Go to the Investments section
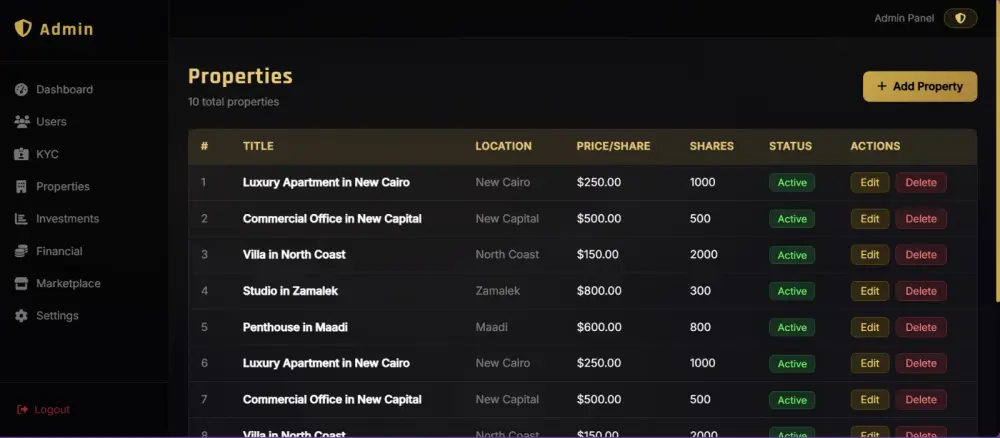Image resolution: width=1000 pixels, height=438 pixels. point(67,219)
